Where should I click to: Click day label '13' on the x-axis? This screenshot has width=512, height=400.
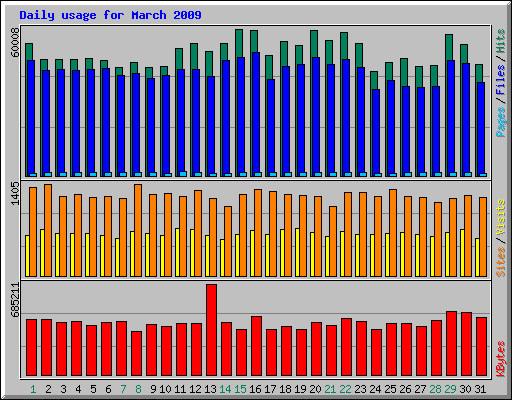210,389
